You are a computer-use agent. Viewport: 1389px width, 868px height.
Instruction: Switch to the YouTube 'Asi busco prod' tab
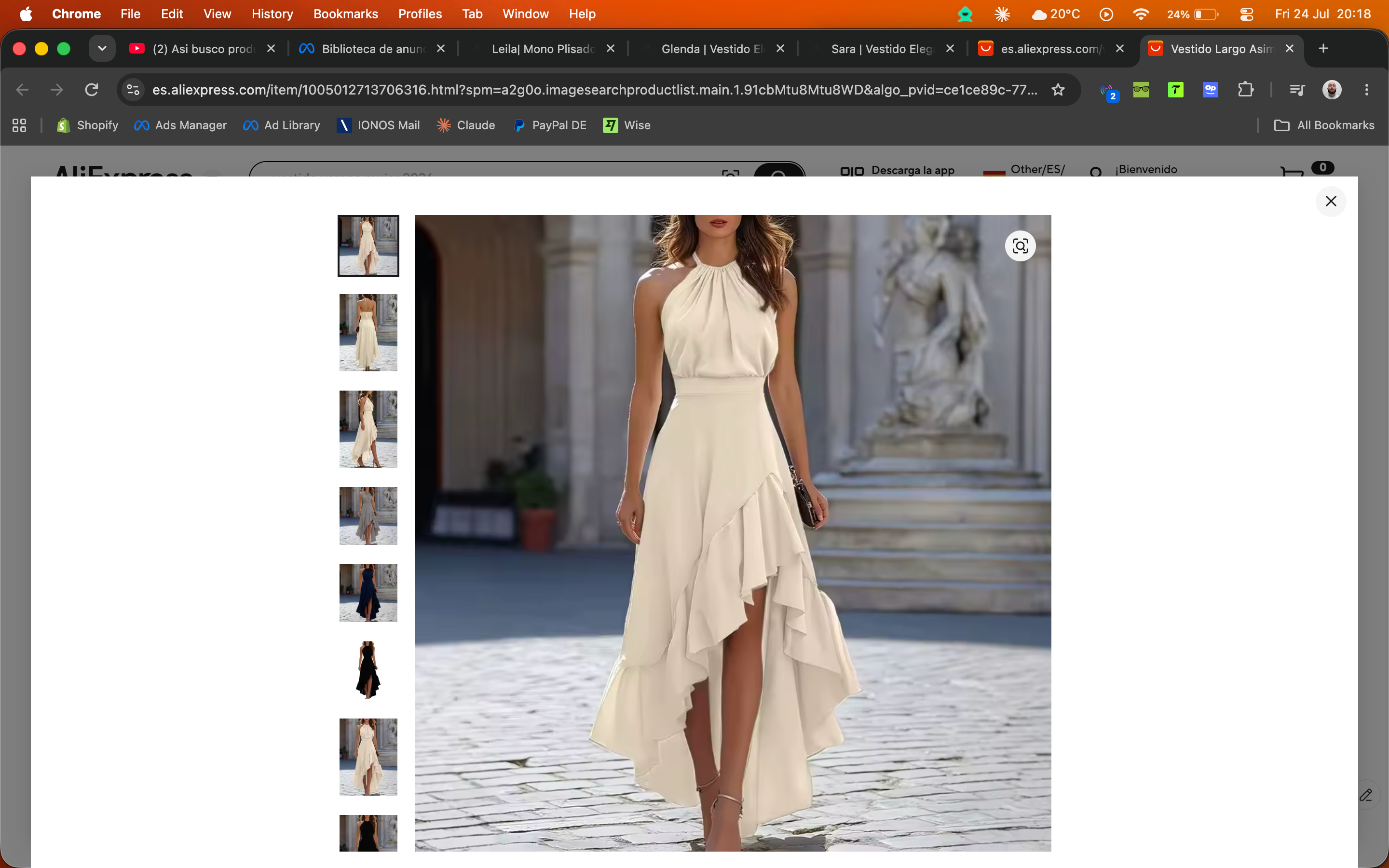[203, 49]
